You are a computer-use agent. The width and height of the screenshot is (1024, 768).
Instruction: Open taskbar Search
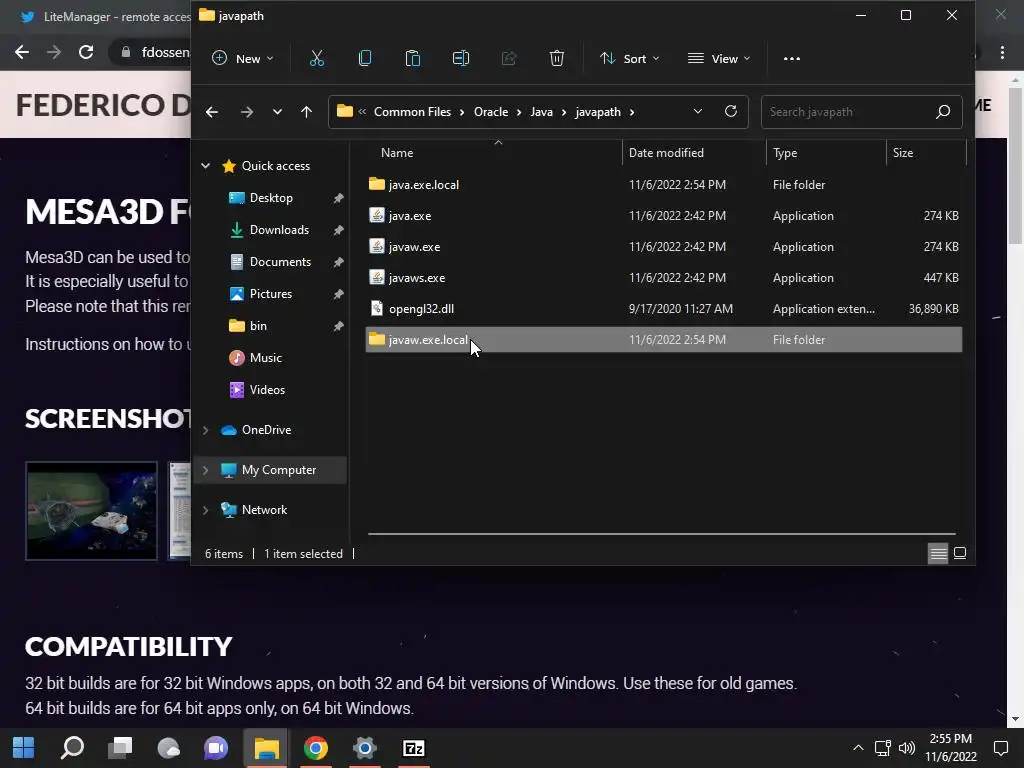[72, 748]
